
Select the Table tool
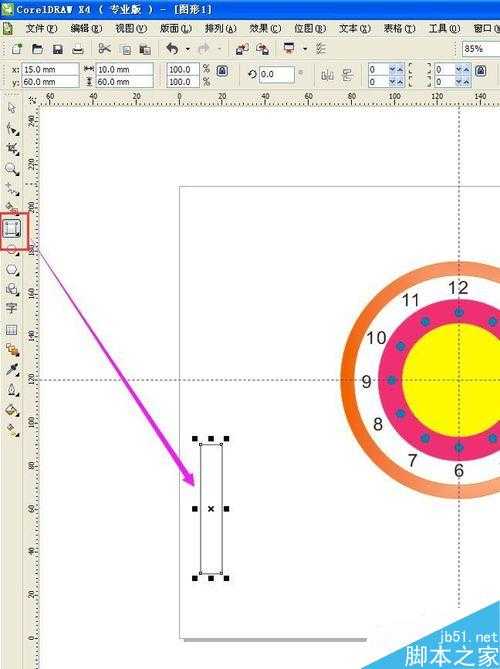click(12, 329)
